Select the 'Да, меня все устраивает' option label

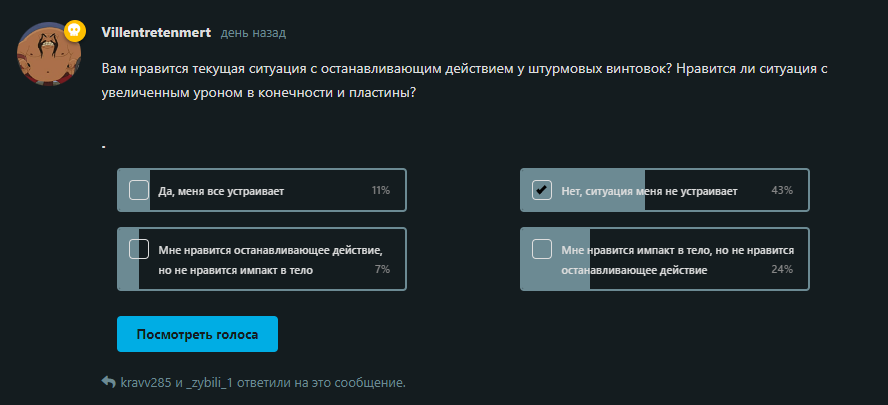(221, 191)
